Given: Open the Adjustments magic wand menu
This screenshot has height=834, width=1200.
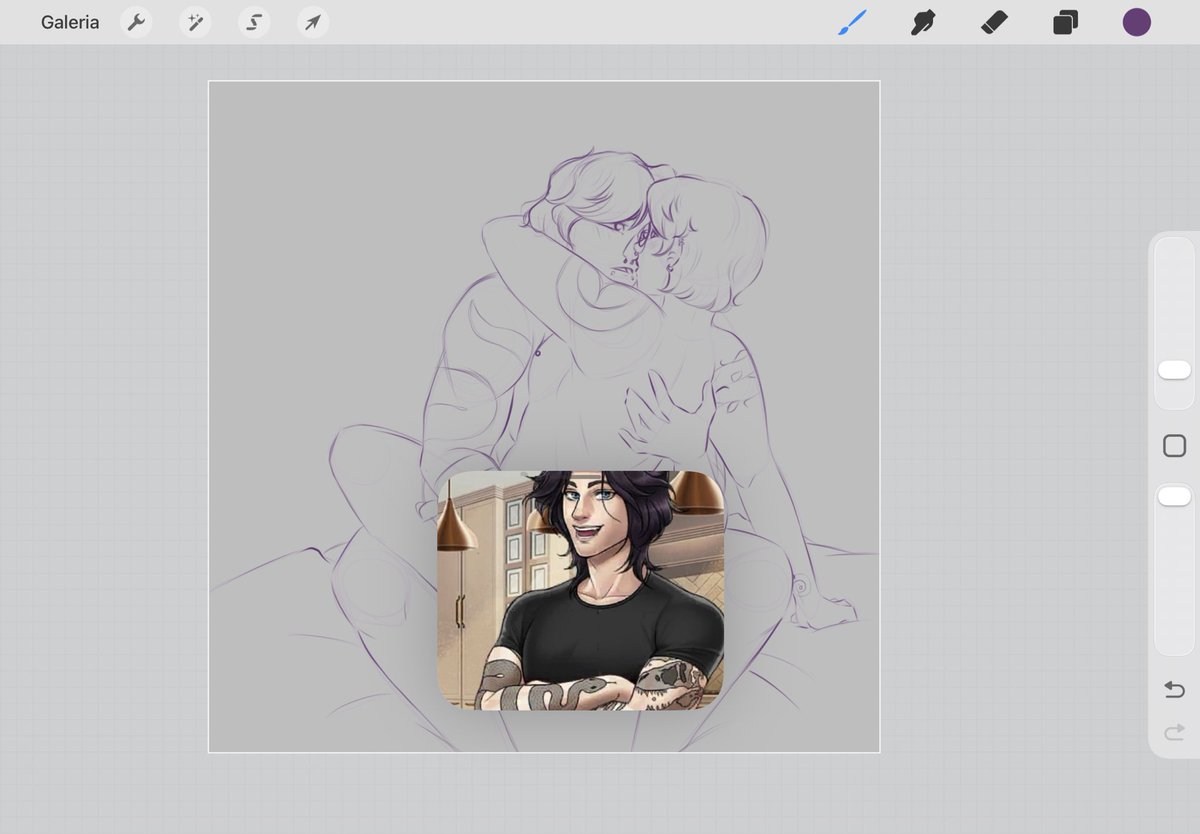Looking at the screenshot, I should click(x=195, y=22).
